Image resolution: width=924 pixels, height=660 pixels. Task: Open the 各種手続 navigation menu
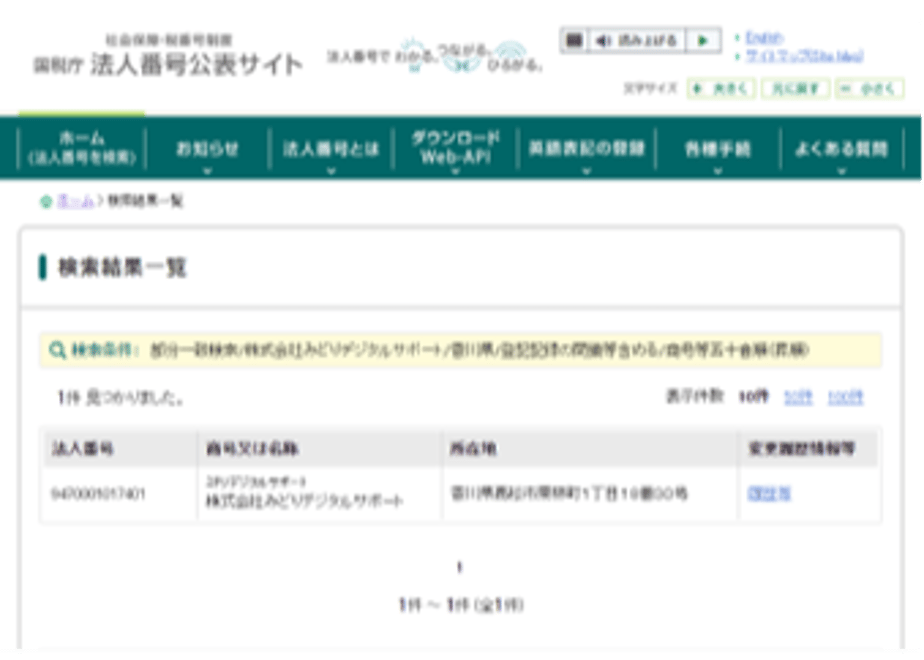point(718,148)
